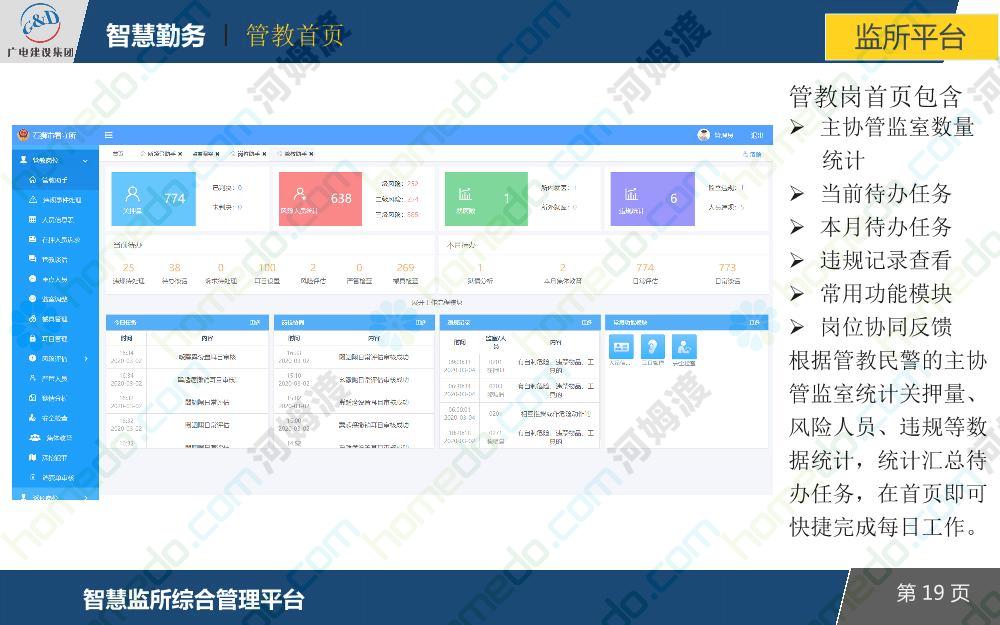
Task: Expand the sidebar item with right arrow chevron
Action: coord(86,358)
